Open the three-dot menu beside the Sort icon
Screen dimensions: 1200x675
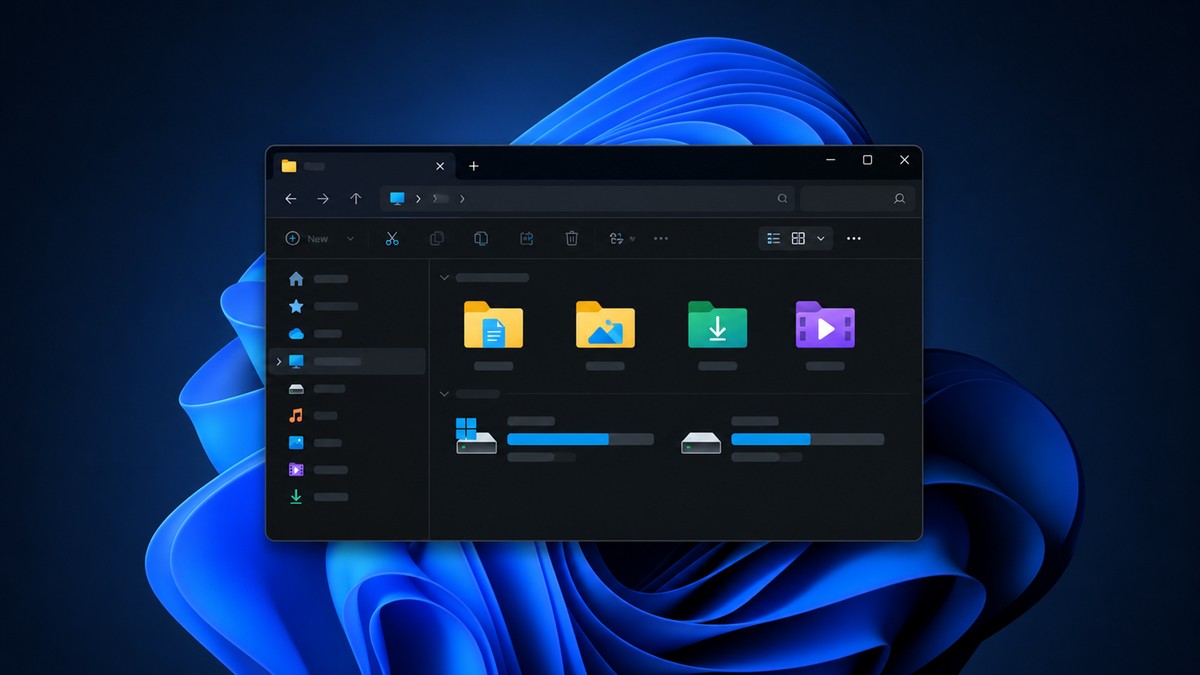click(661, 239)
